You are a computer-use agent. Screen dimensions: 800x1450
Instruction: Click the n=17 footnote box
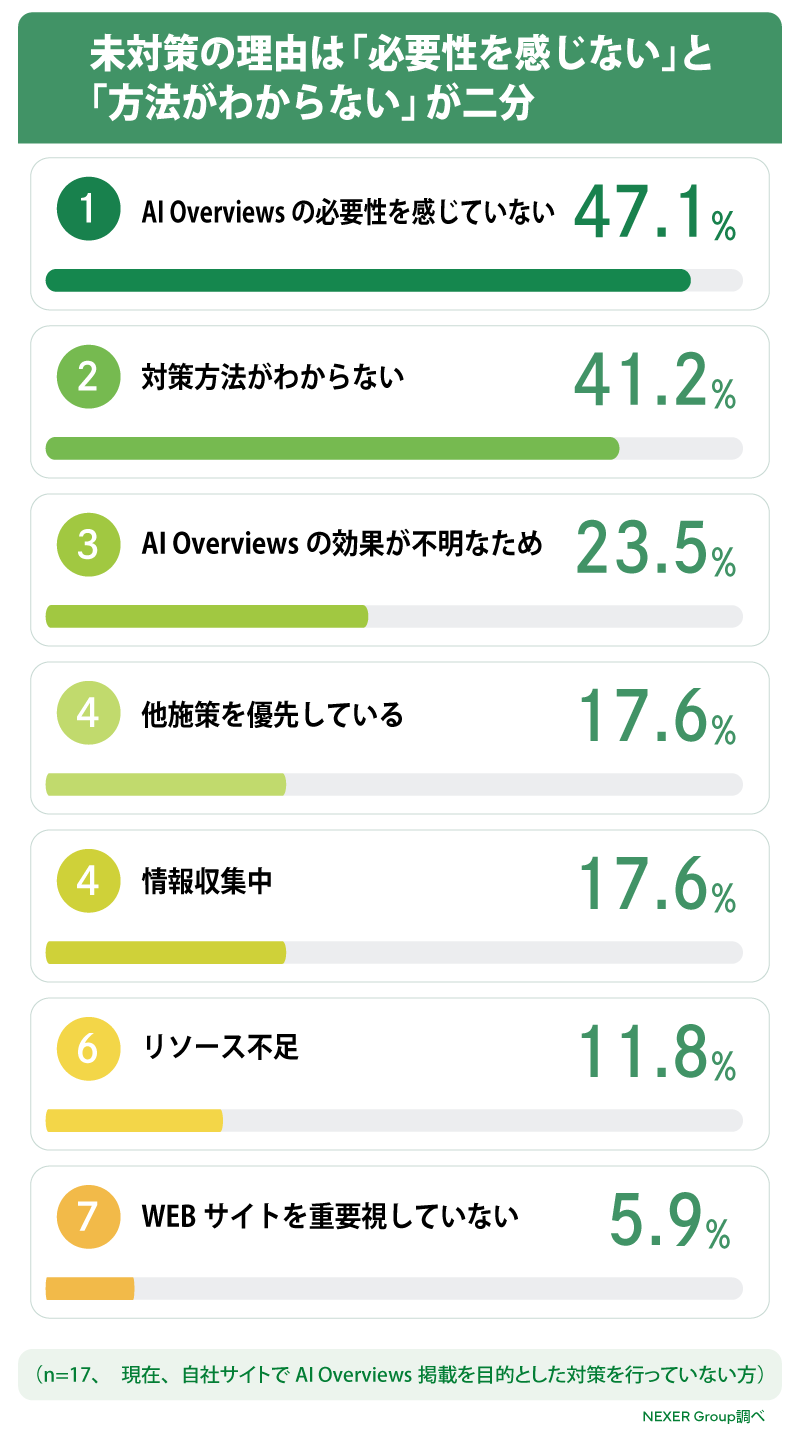(400, 1375)
